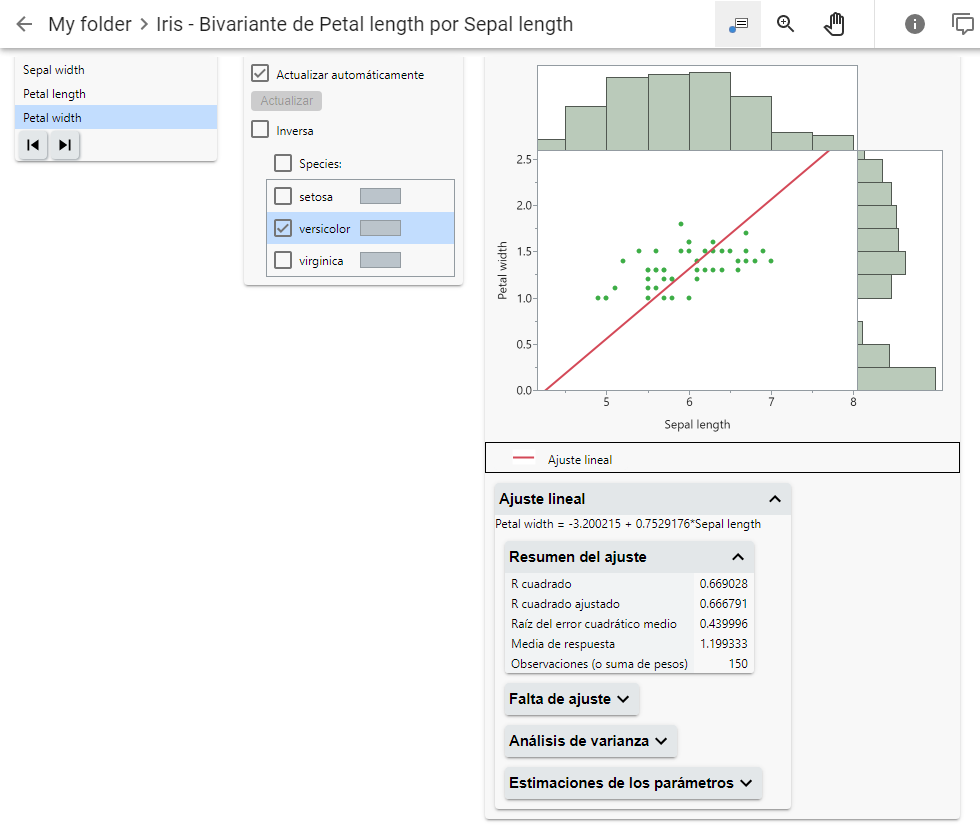Open the info icon panel

click(x=915, y=24)
